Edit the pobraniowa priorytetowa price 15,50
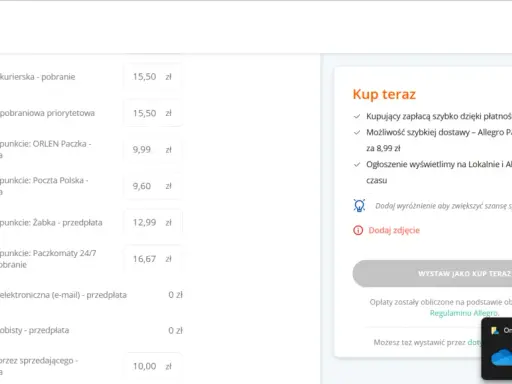 153,113
